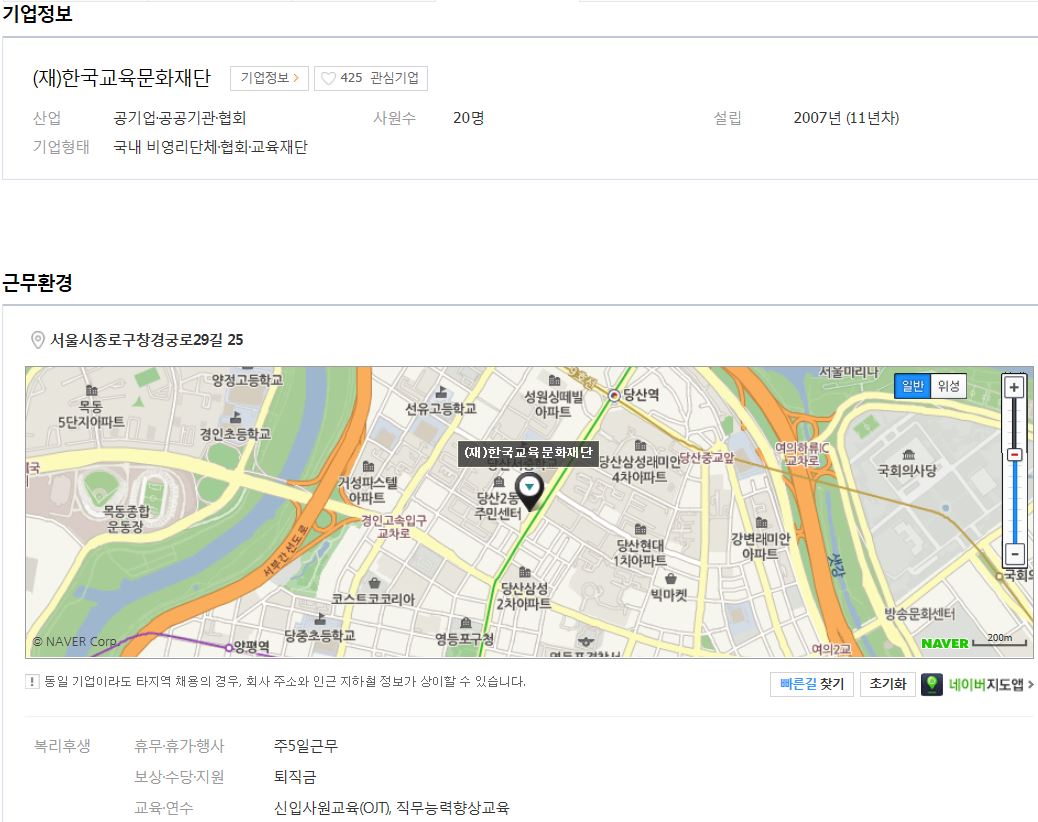The height and width of the screenshot is (822, 1038).
Task: Click the green Naver map app icon
Action: pos(932,684)
